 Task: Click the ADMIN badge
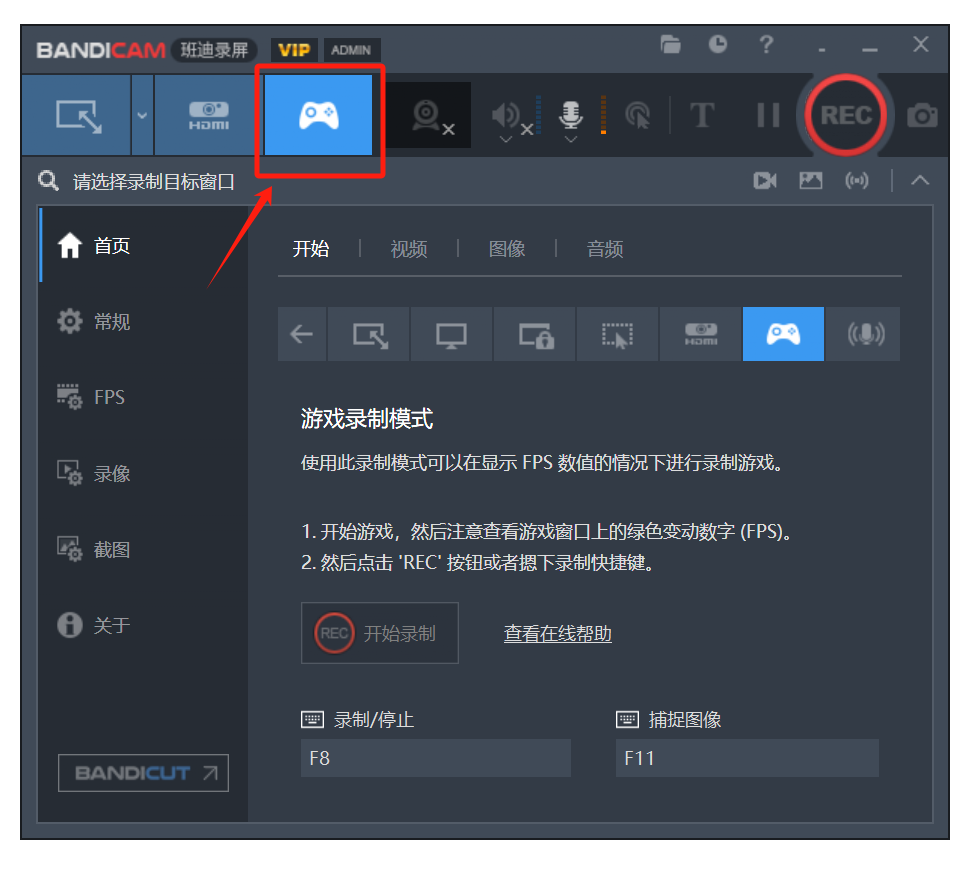(351, 50)
